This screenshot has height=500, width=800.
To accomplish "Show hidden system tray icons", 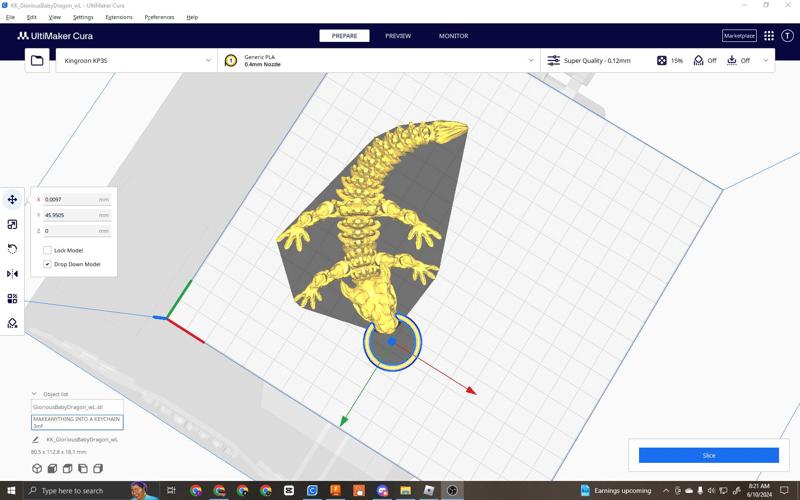I will 666,491.
